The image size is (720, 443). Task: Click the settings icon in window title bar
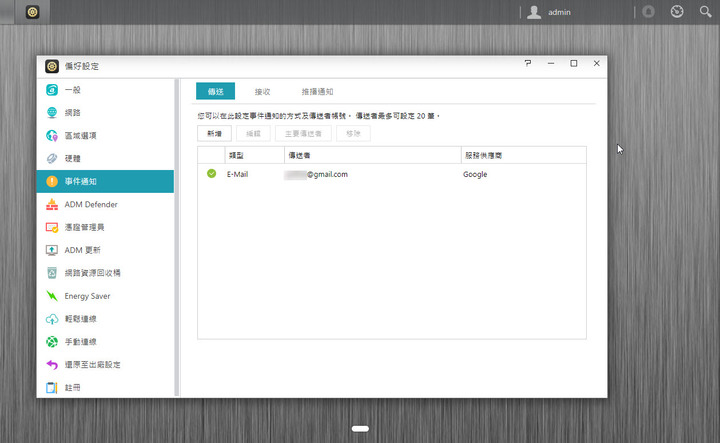pos(52,66)
